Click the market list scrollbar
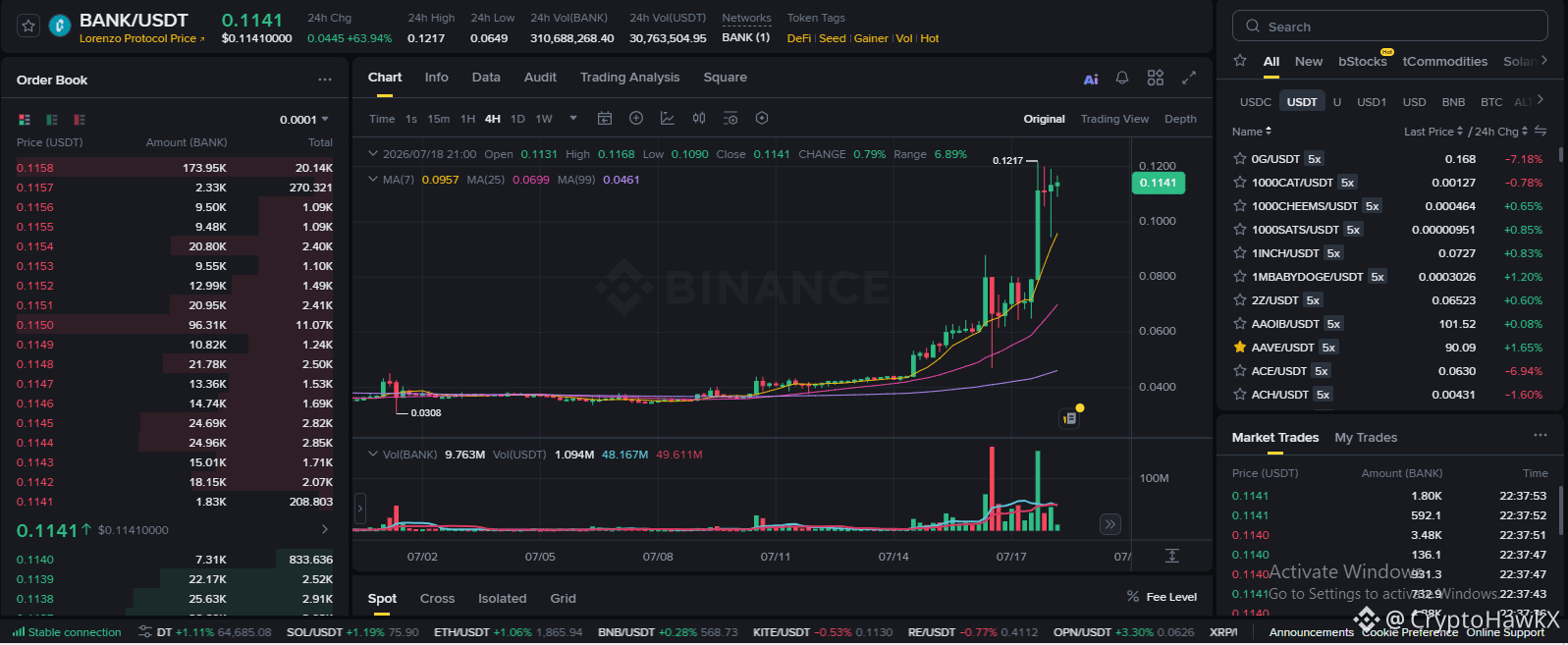 tap(1561, 155)
